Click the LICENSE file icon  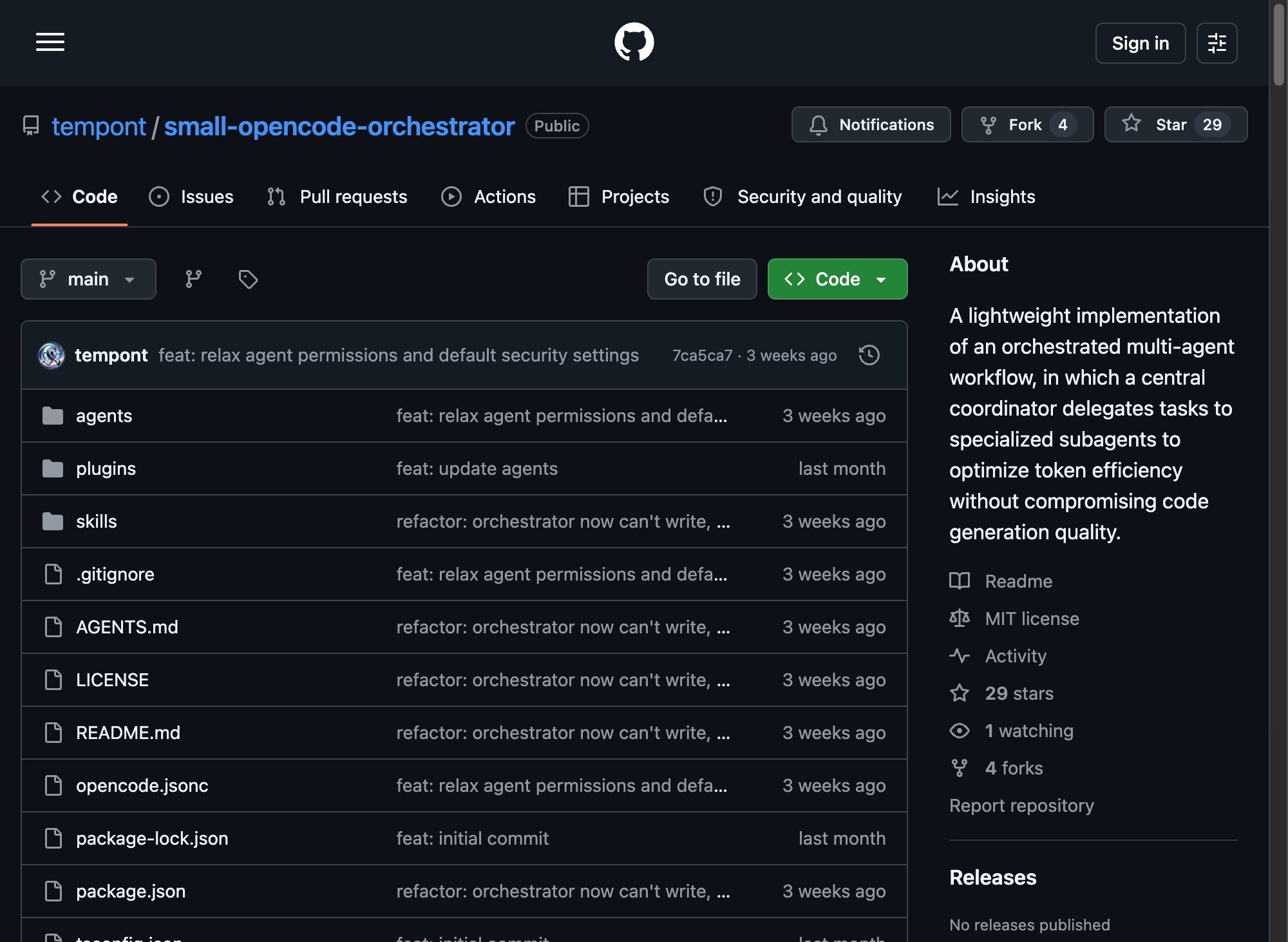pyautogui.click(x=53, y=680)
